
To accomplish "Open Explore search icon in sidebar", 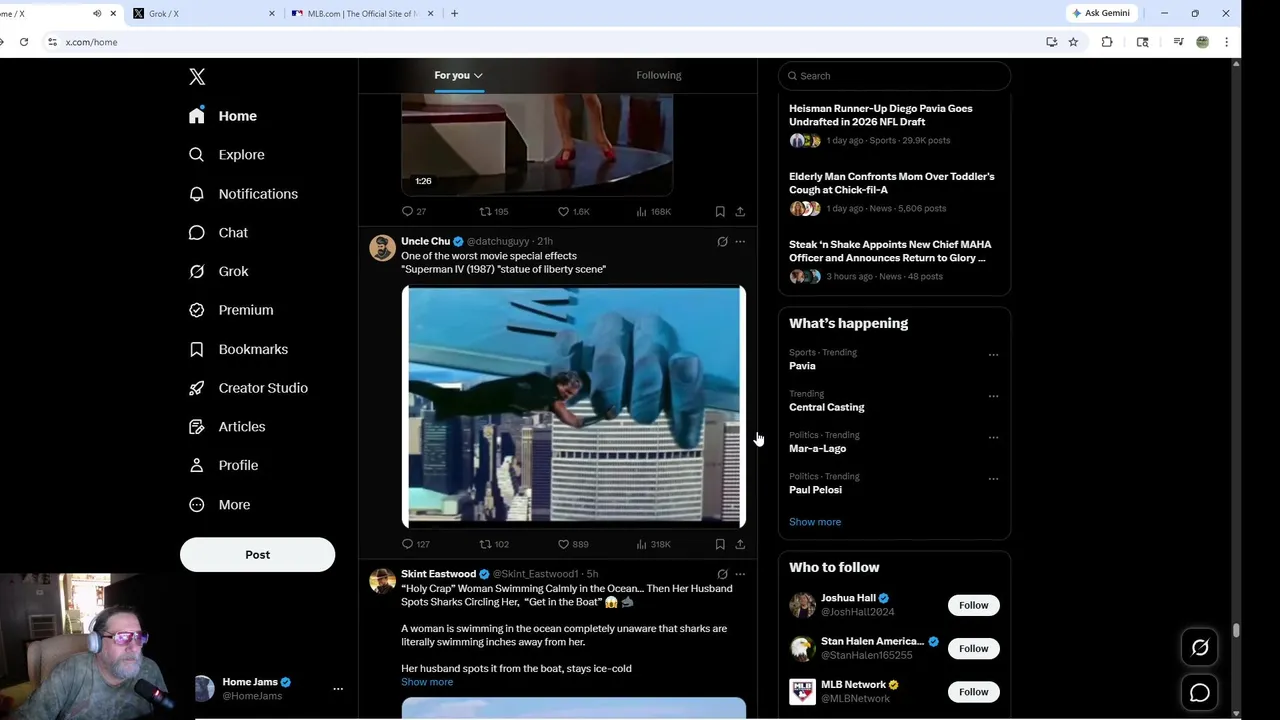I will (197, 155).
